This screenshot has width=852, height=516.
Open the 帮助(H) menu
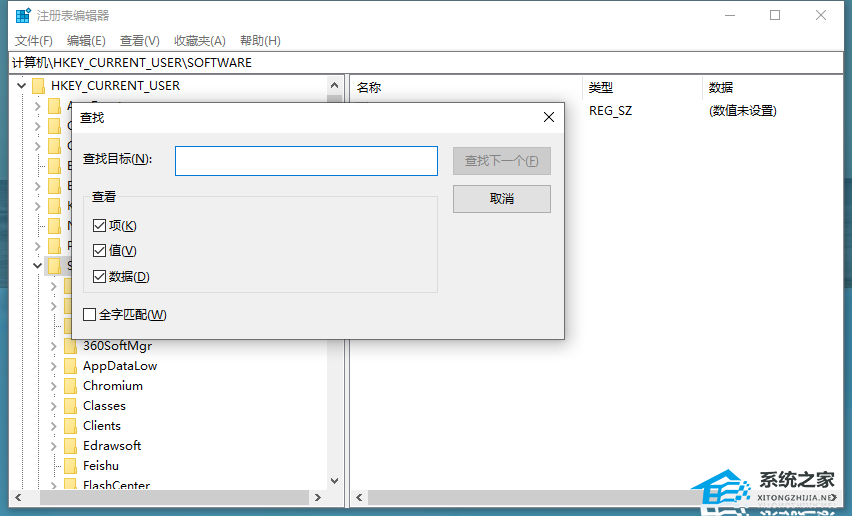point(260,41)
